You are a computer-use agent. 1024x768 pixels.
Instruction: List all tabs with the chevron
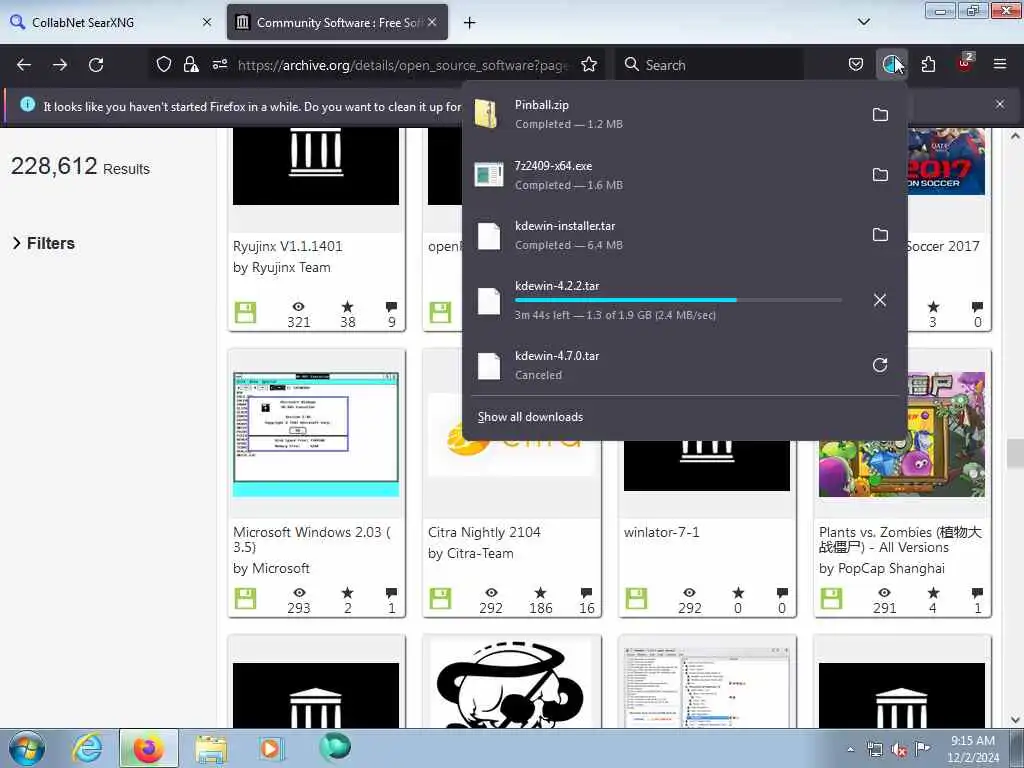pos(863,22)
